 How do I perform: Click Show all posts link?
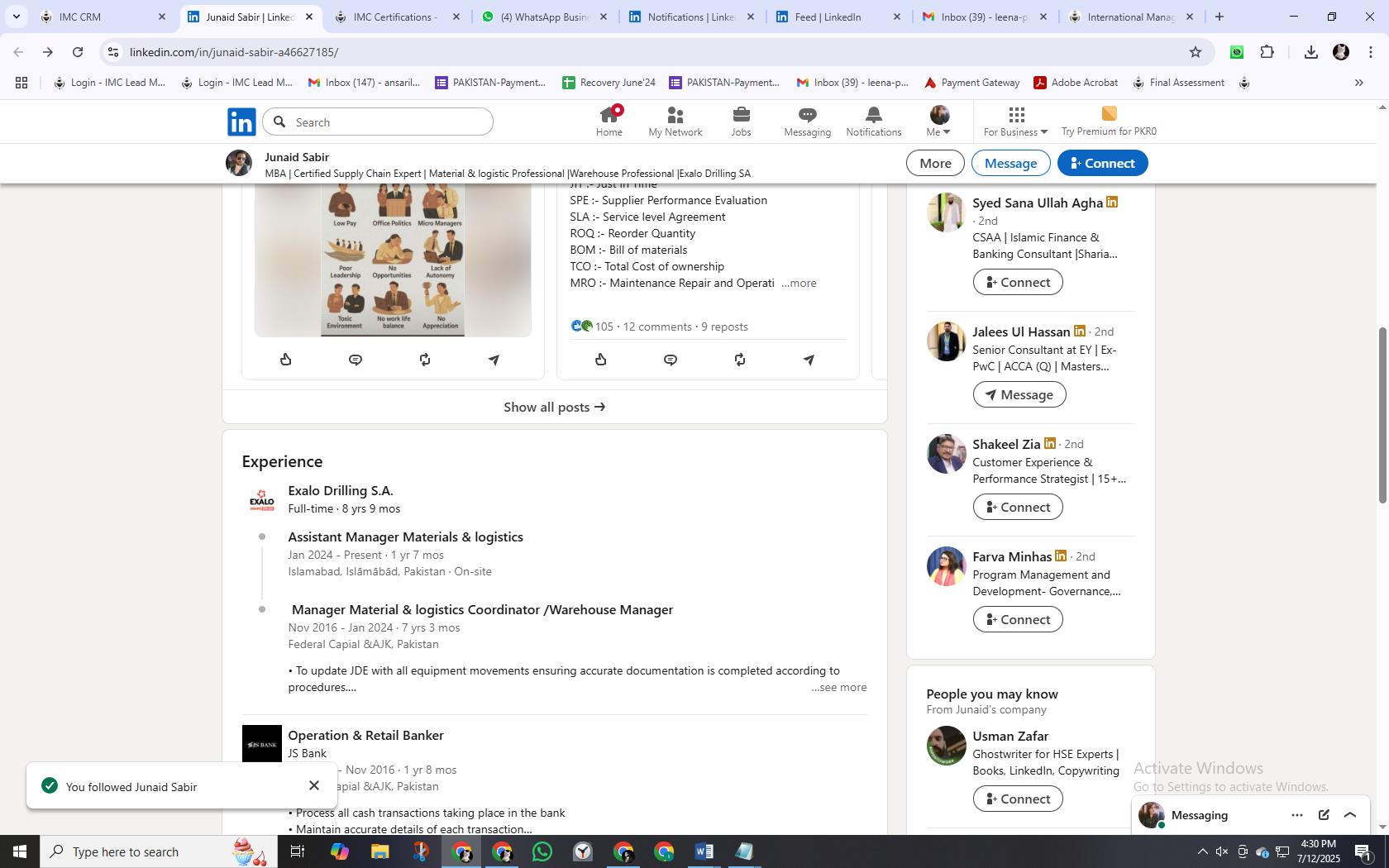click(x=555, y=407)
